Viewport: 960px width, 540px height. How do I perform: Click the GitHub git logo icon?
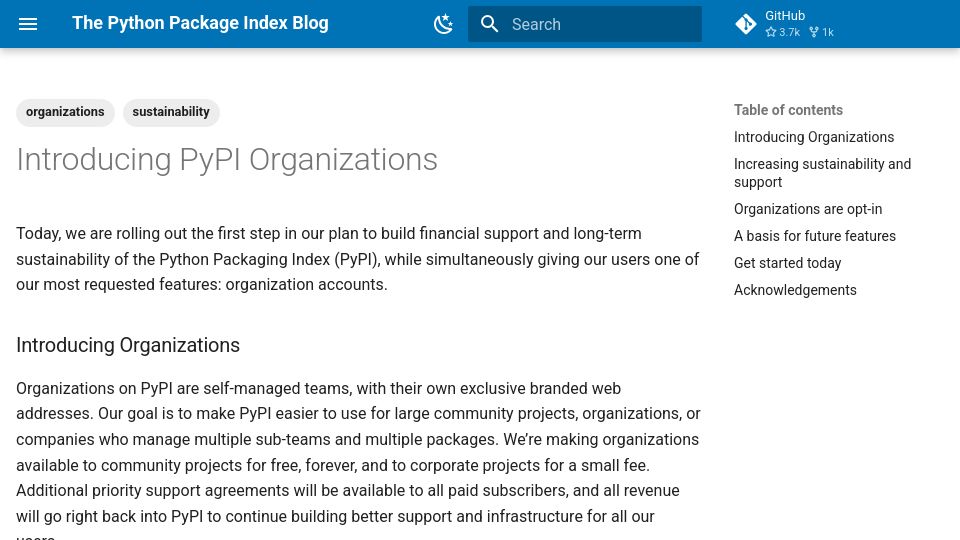(746, 24)
